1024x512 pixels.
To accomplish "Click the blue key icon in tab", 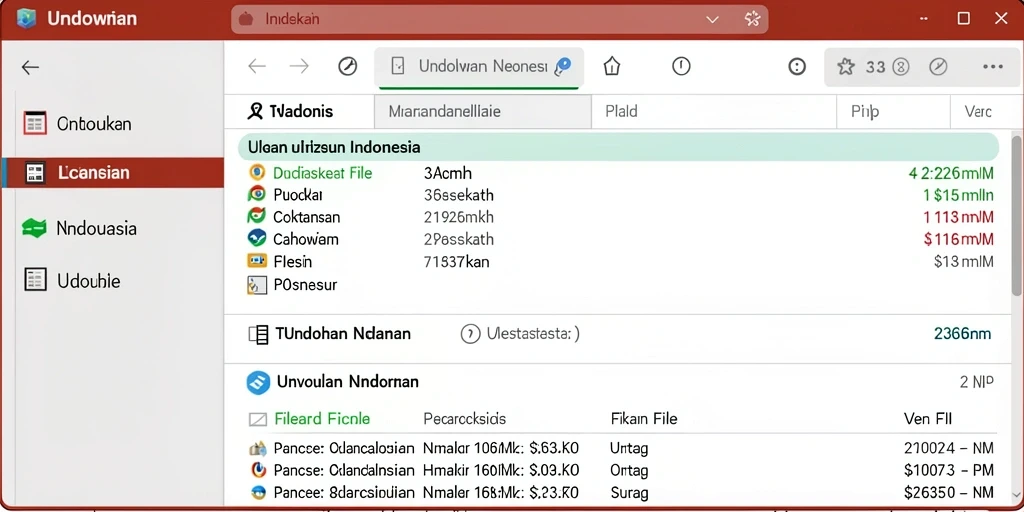I will coord(562,66).
